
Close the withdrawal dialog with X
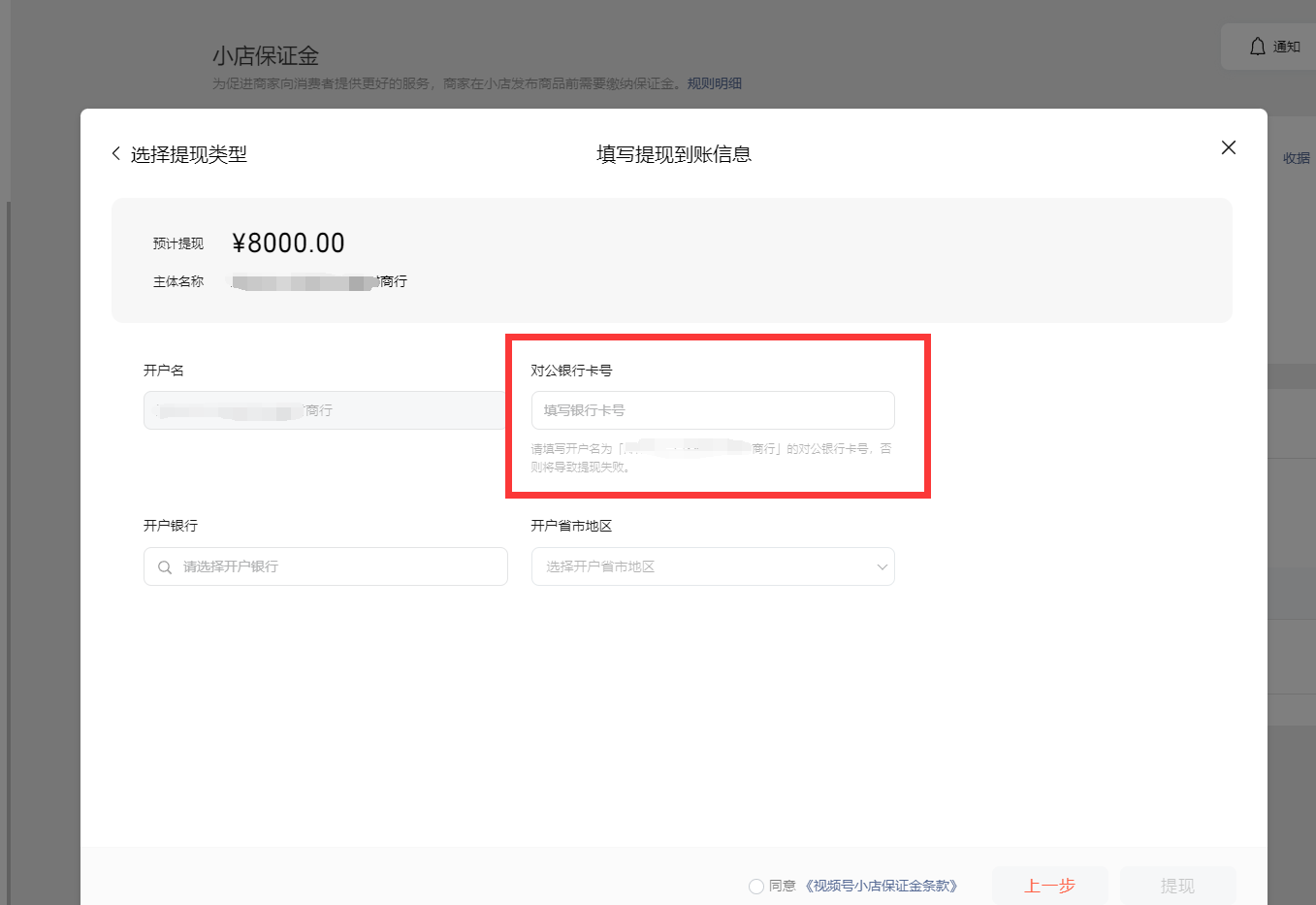[1229, 147]
